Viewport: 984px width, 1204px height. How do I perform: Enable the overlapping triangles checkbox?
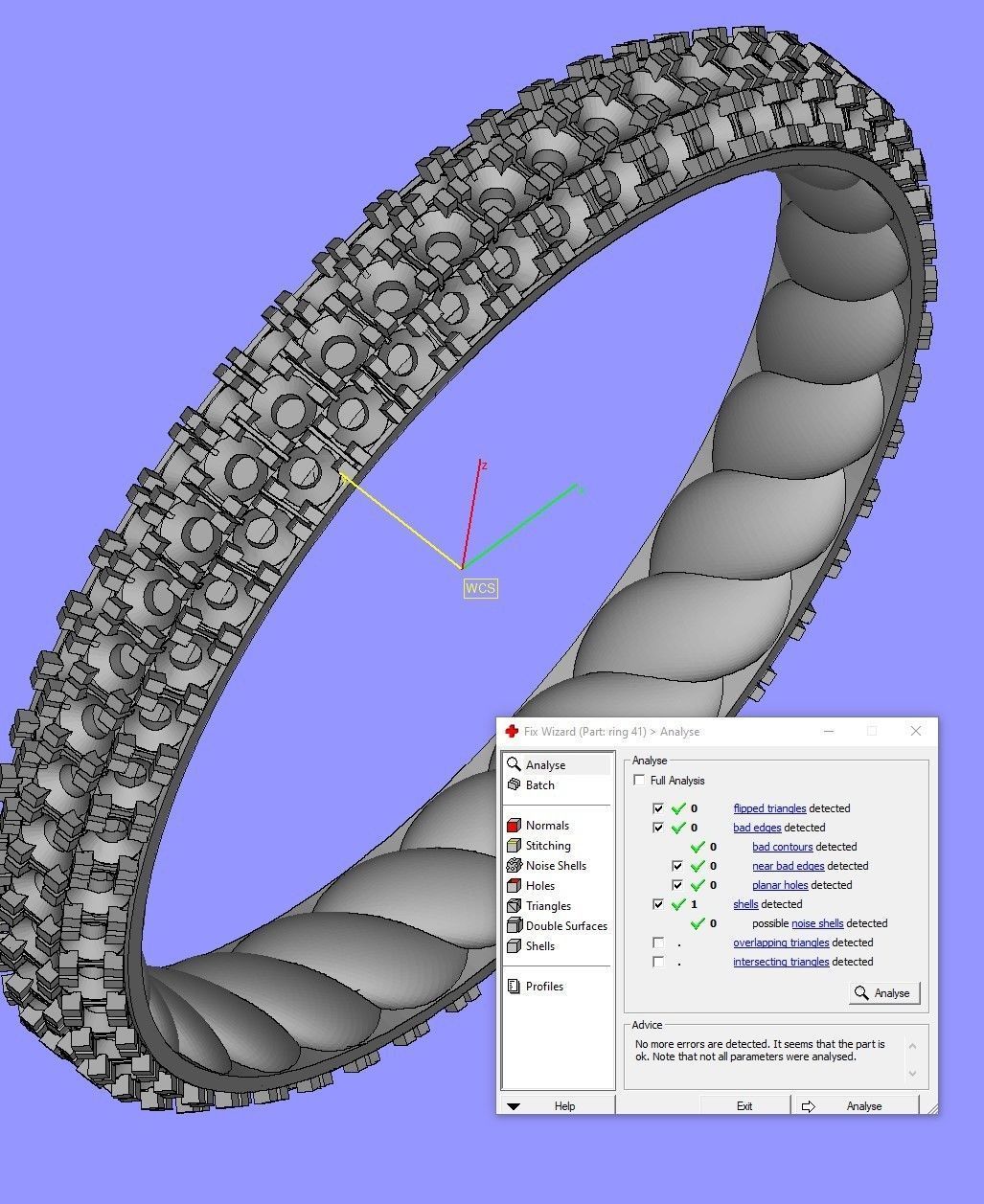click(x=658, y=943)
